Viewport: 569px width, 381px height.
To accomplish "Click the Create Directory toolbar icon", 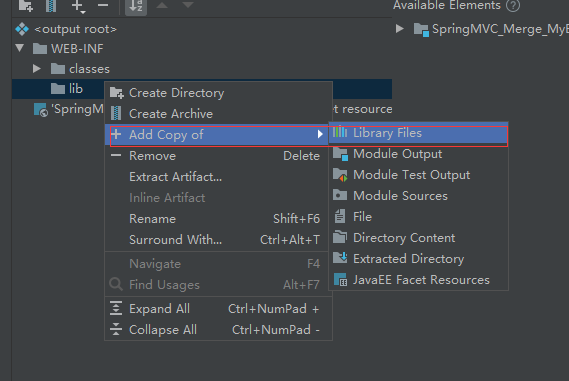I will point(26,5).
